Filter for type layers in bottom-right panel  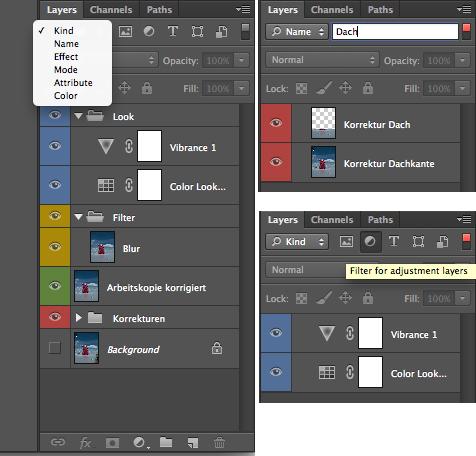click(394, 241)
